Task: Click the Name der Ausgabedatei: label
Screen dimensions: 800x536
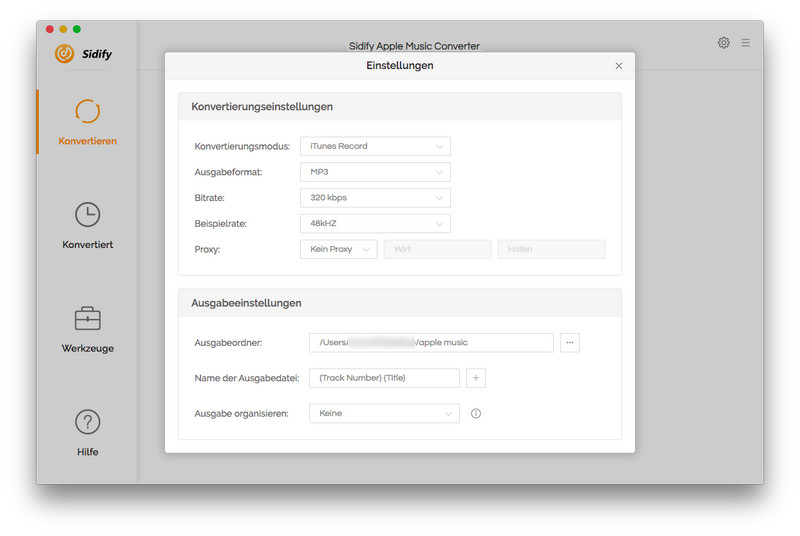Action: point(246,378)
